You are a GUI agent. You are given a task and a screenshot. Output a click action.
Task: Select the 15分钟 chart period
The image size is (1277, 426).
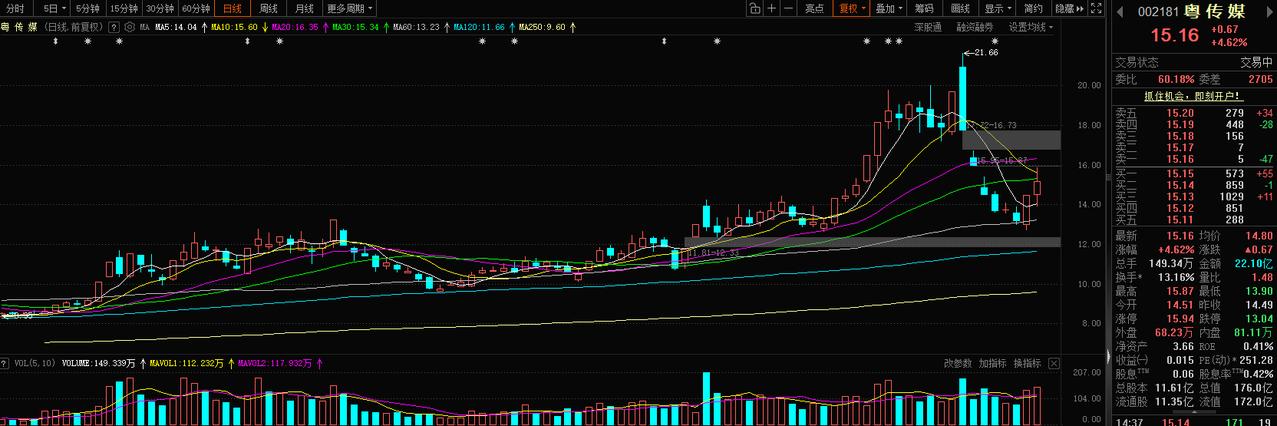pyautogui.click(x=124, y=8)
